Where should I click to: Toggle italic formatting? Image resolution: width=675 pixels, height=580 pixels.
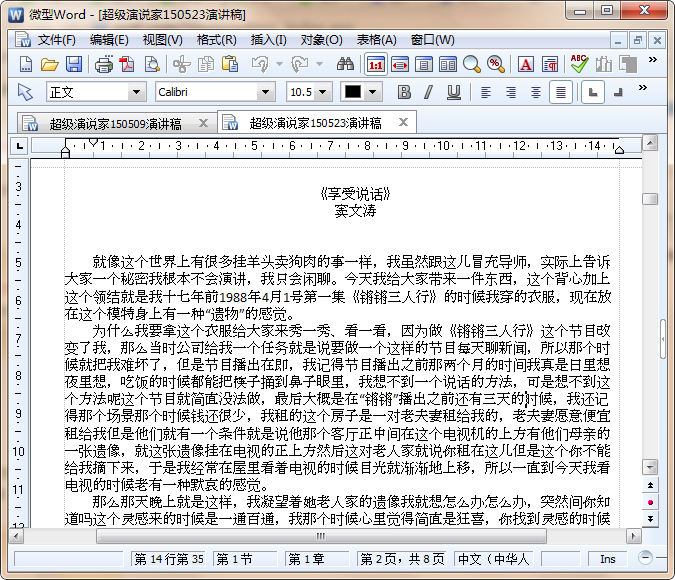coord(428,92)
